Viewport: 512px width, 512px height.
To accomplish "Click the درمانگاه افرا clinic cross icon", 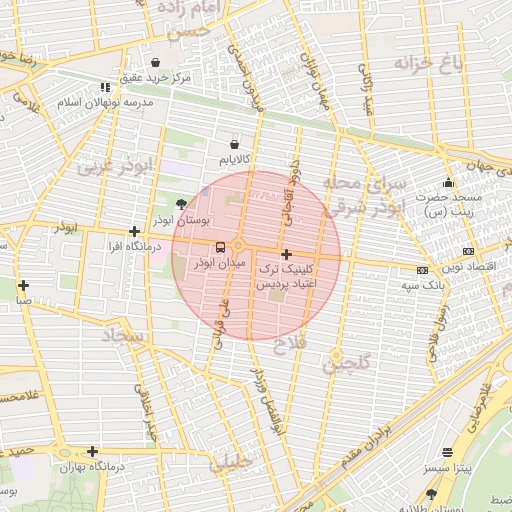I will point(134,231).
